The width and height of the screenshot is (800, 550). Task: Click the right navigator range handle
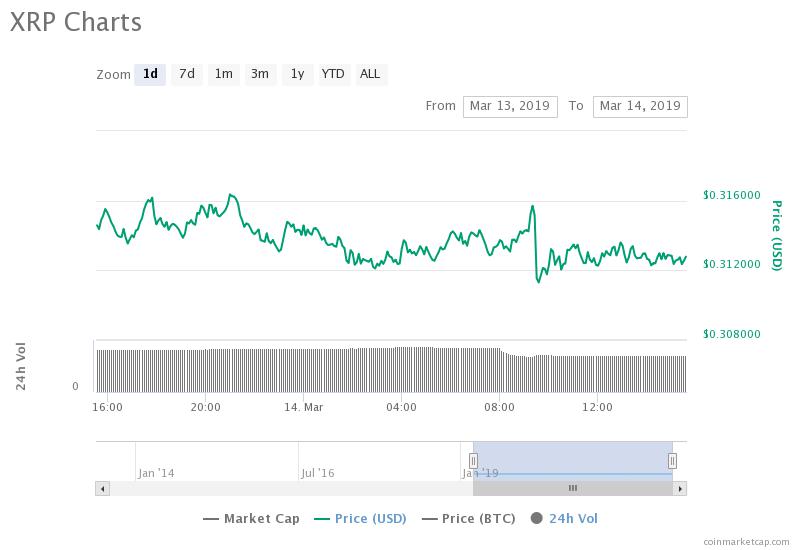[x=672, y=461]
